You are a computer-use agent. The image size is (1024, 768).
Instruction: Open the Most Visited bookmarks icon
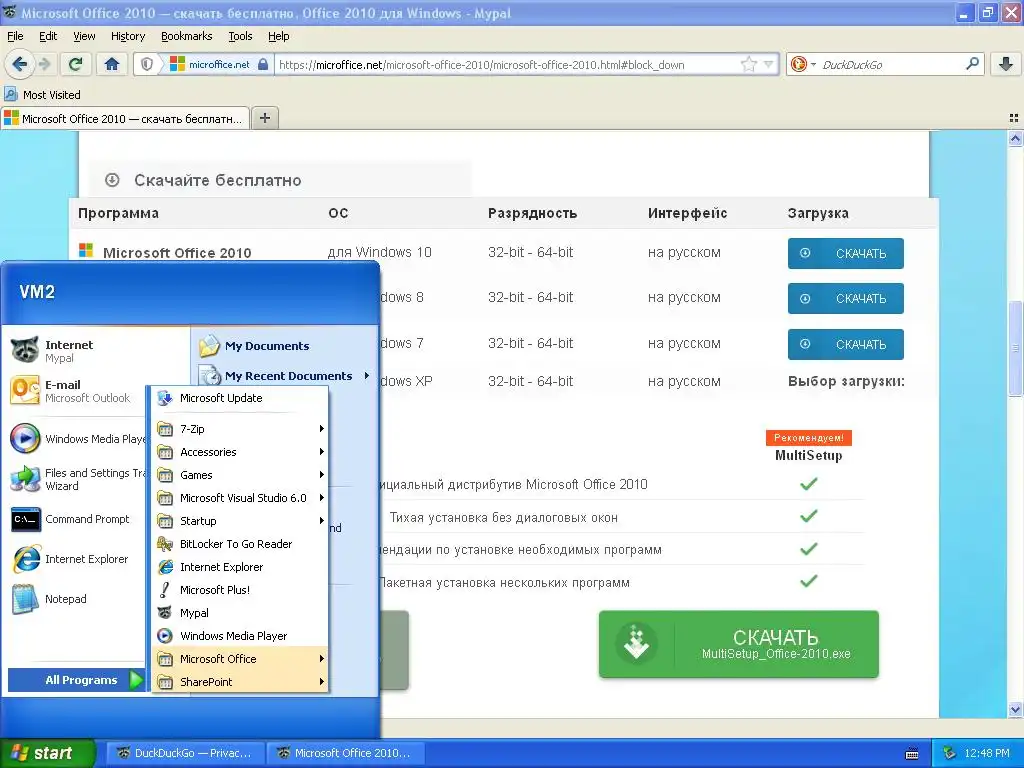pyautogui.click(x=10, y=94)
